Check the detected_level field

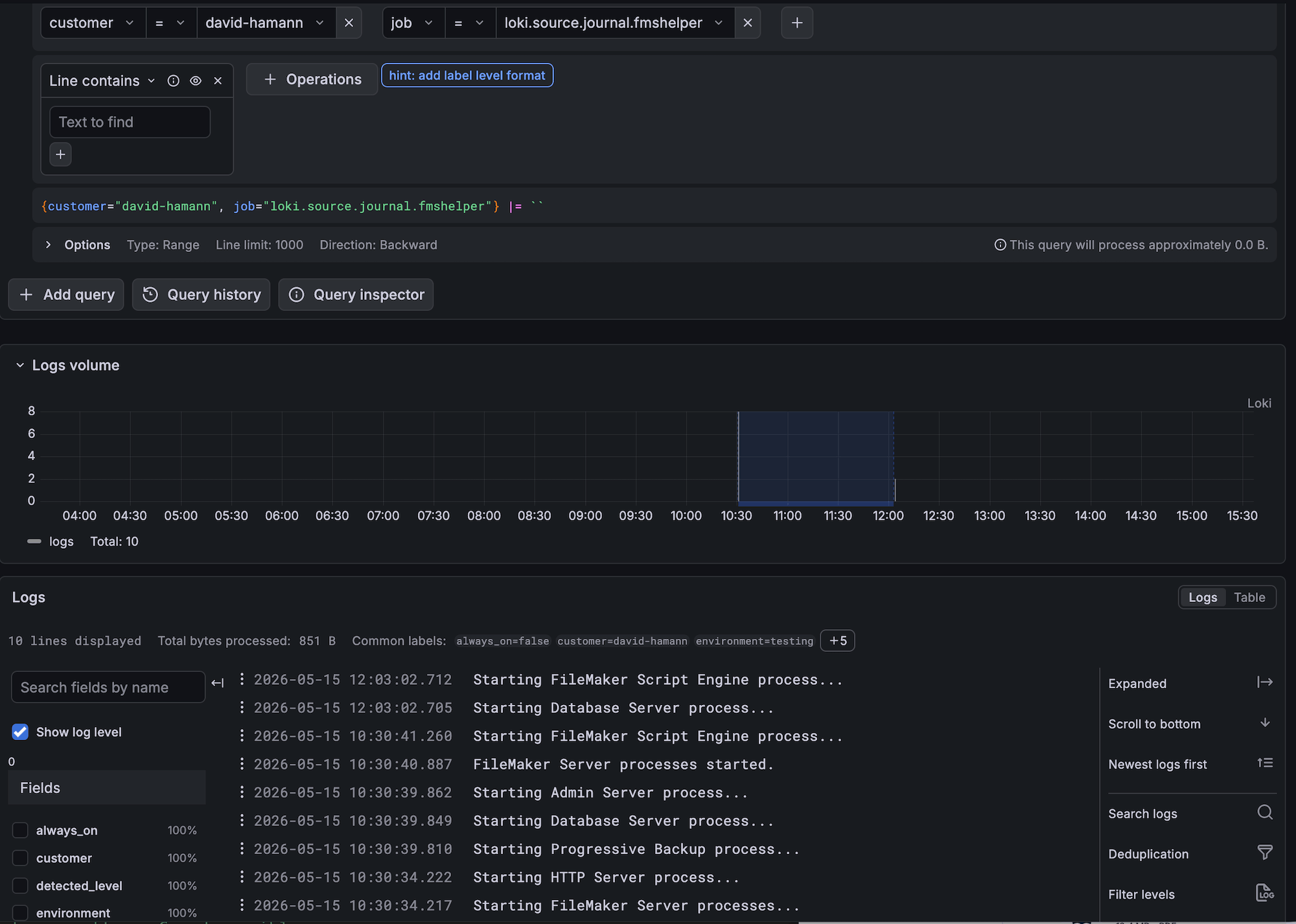point(20,886)
